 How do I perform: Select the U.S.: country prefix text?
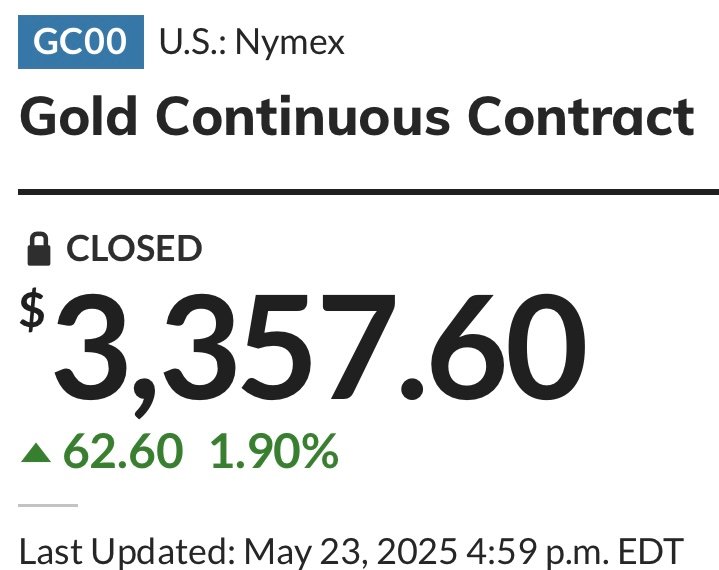pos(193,42)
